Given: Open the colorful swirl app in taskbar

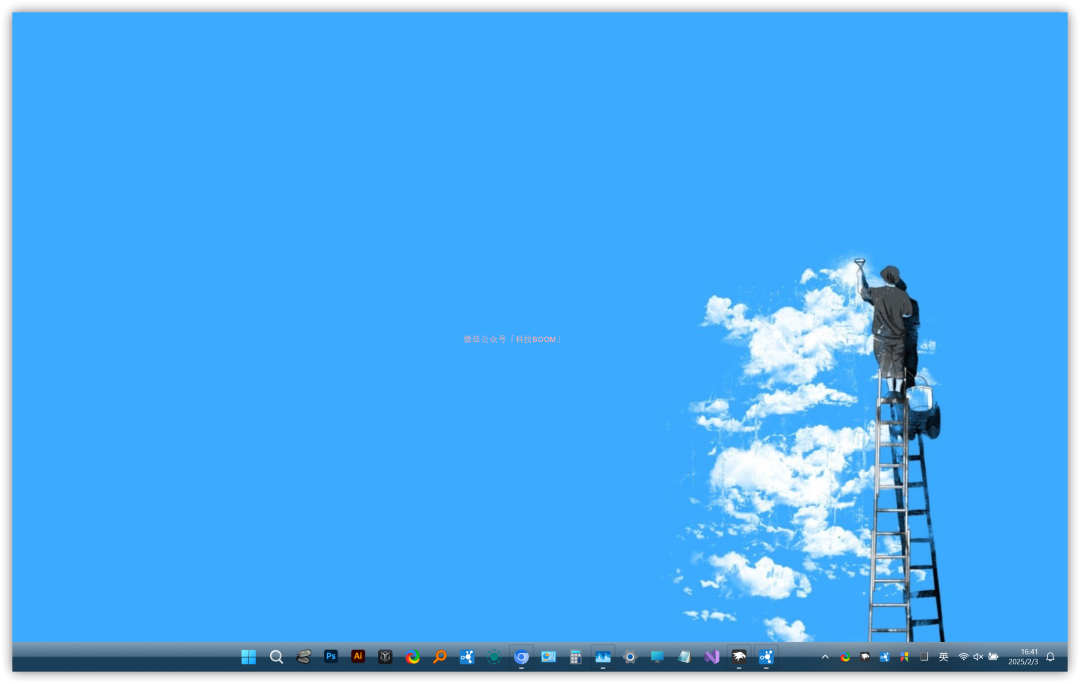Looking at the screenshot, I should [x=412, y=657].
